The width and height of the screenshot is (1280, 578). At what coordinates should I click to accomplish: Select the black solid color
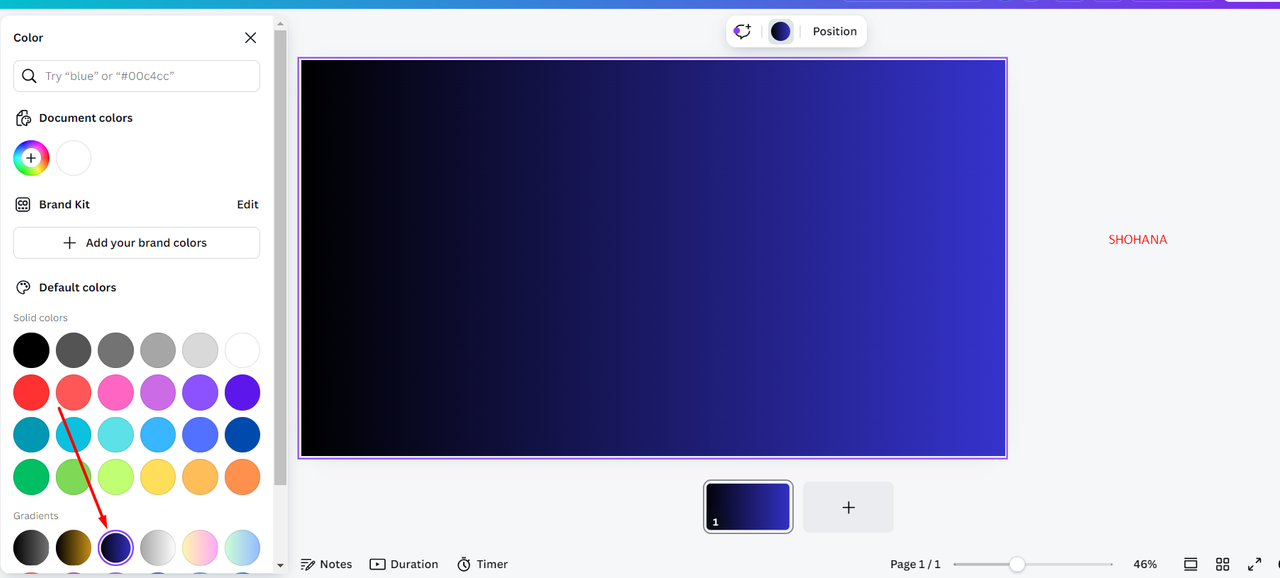[31, 351]
